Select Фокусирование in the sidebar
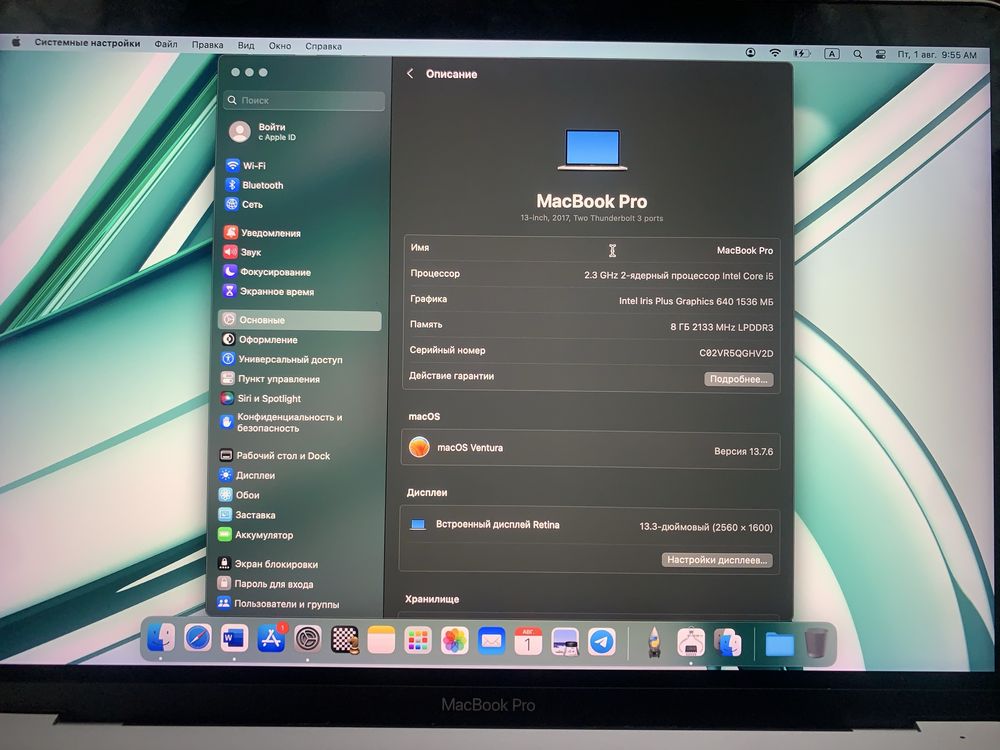The height and width of the screenshot is (750, 1000). pos(267,272)
